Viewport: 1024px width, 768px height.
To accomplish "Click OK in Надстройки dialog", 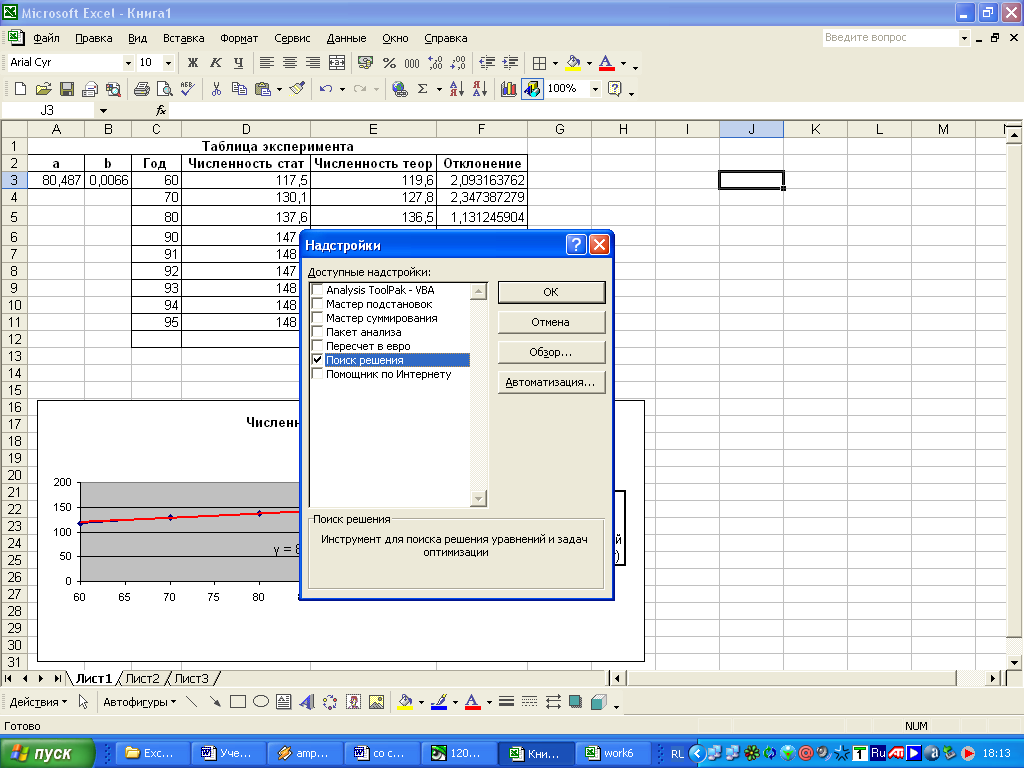I will (x=551, y=292).
